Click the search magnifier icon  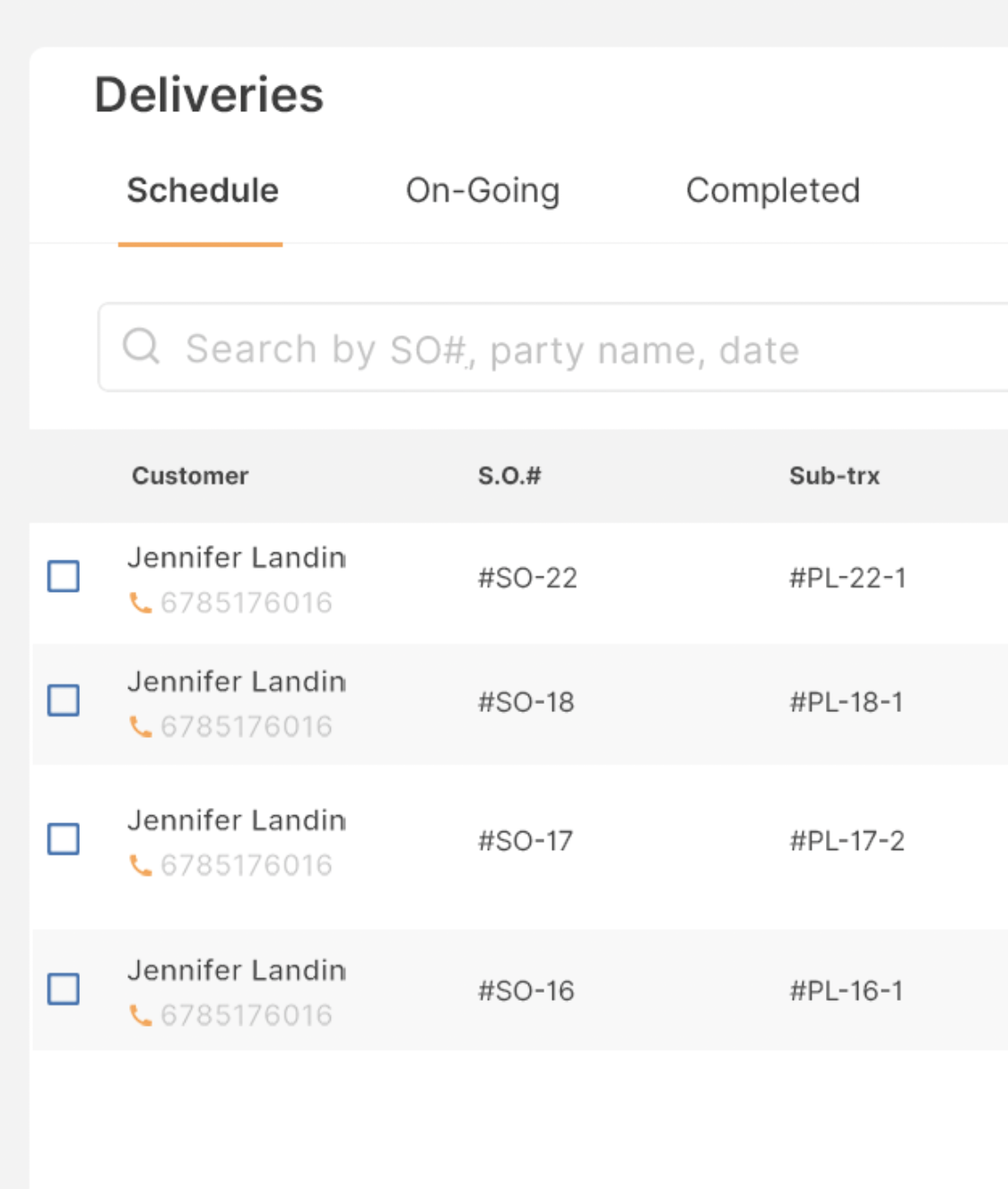(141, 346)
